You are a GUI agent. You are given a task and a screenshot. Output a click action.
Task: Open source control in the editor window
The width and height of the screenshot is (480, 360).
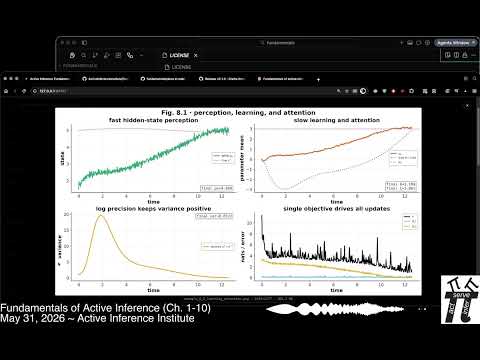[95, 55]
